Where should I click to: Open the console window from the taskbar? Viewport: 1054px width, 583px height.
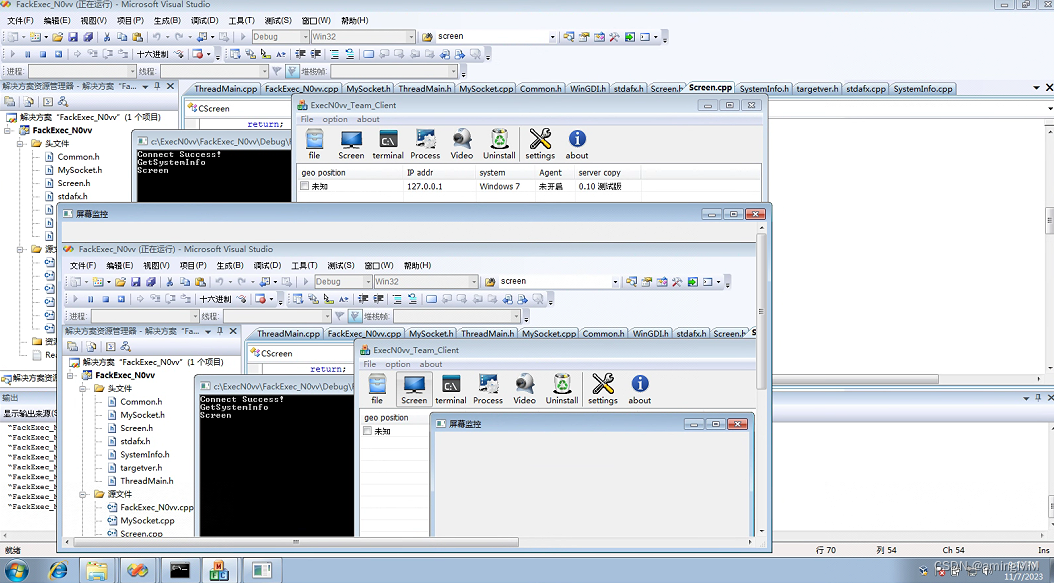(179, 570)
